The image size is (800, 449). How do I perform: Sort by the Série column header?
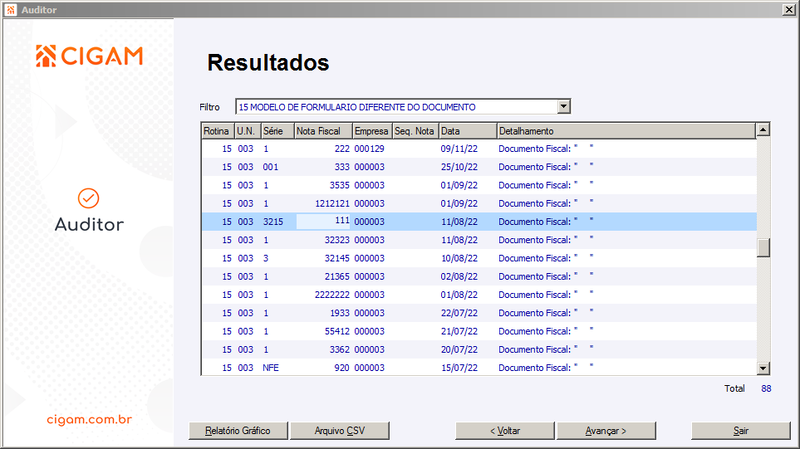278,131
